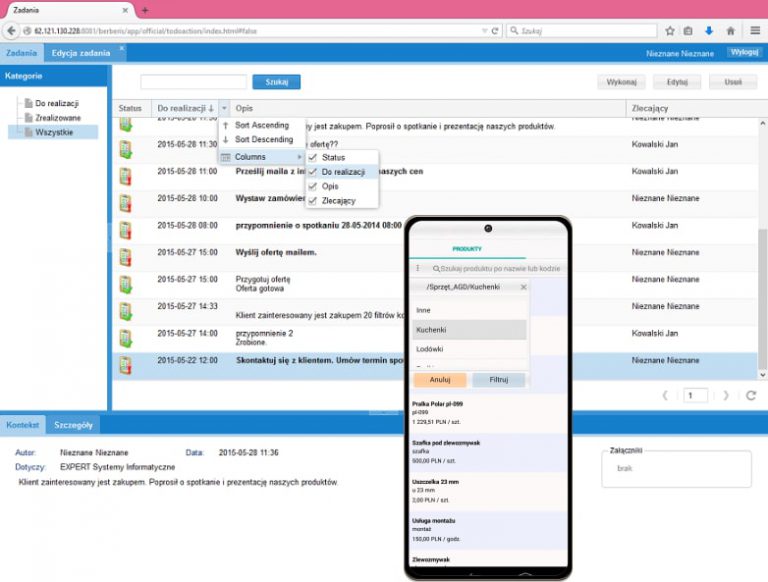Expand the Columns submenu
The height and width of the screenshot is (582, 768).
pos(260,158)
